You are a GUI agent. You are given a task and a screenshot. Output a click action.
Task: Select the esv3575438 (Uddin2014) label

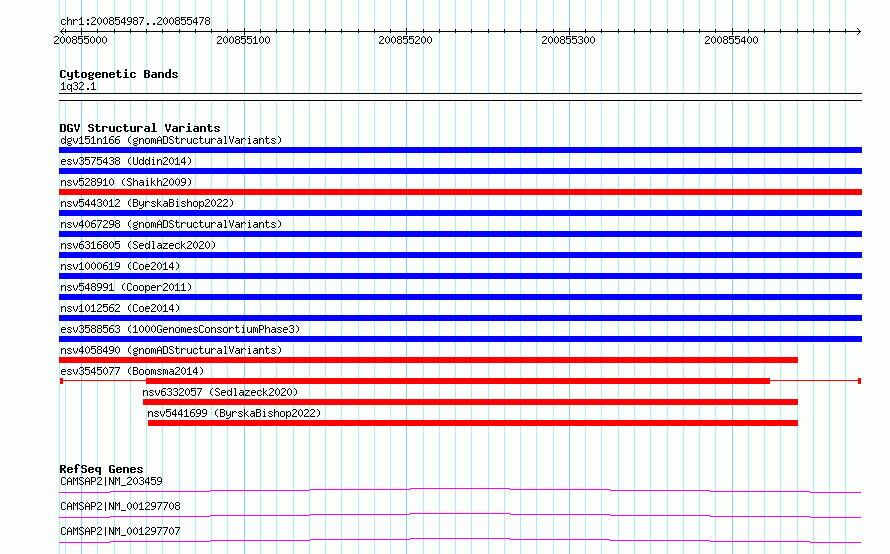pos(126,161)
